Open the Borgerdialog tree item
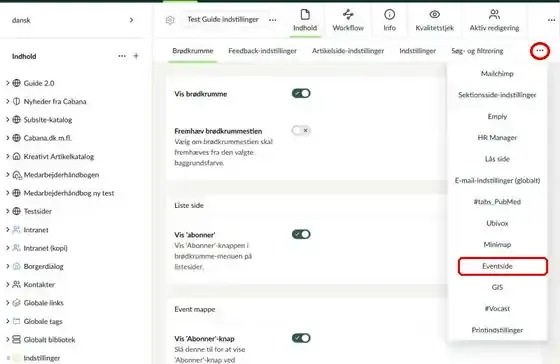 pyautogui.click(x=43, y=266)
